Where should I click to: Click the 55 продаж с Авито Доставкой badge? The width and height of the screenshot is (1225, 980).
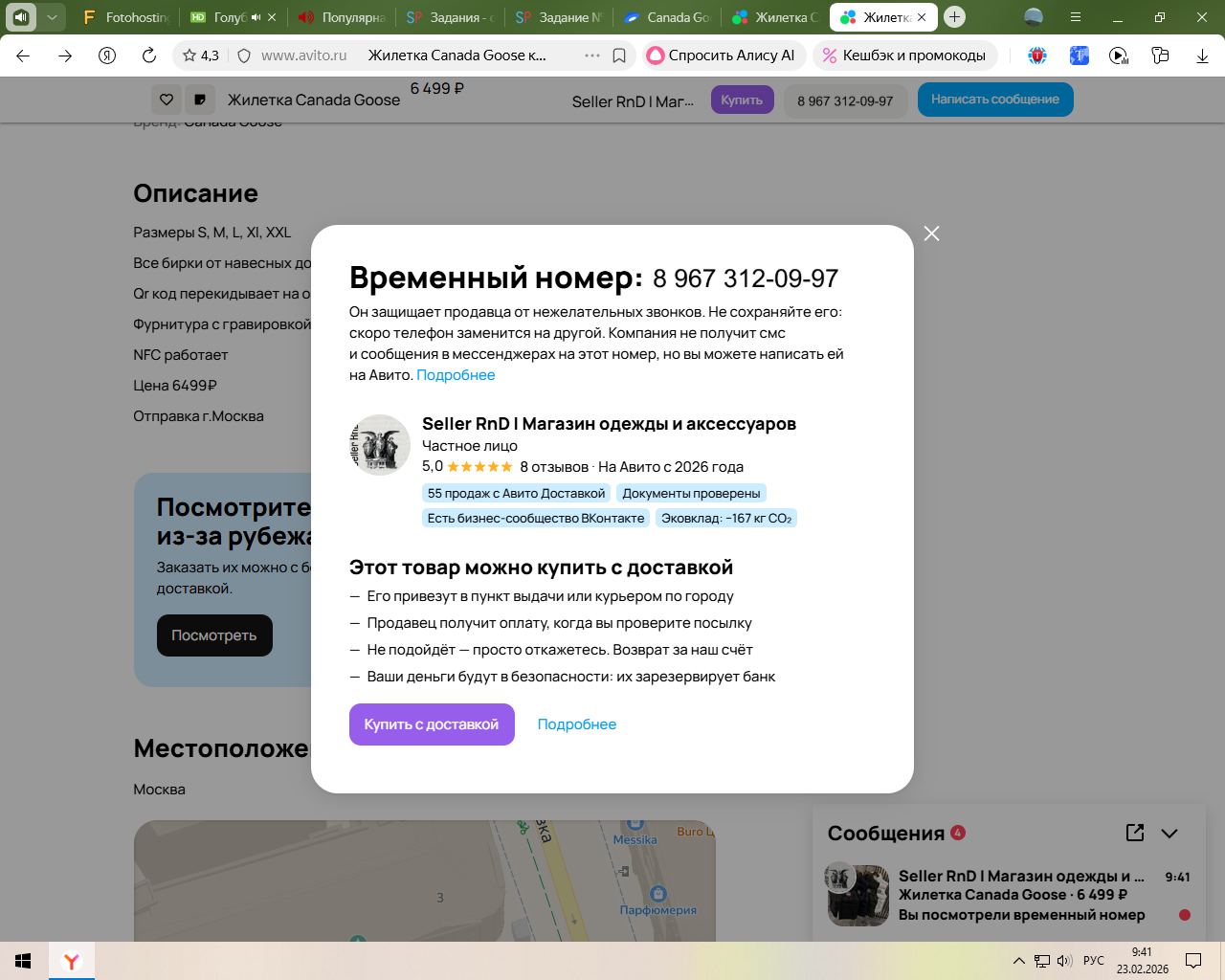(517, 494)
